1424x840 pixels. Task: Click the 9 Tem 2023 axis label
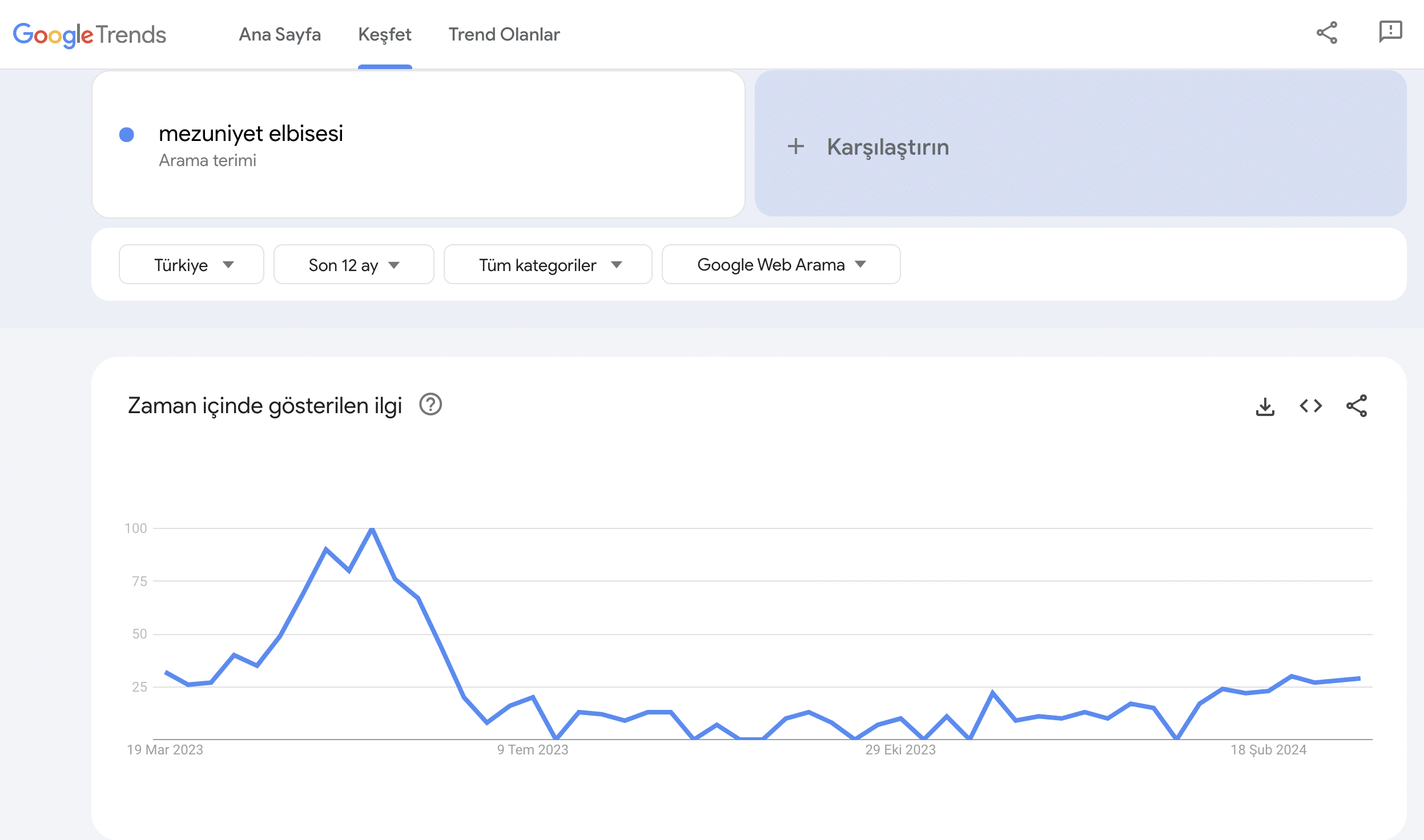533,750
